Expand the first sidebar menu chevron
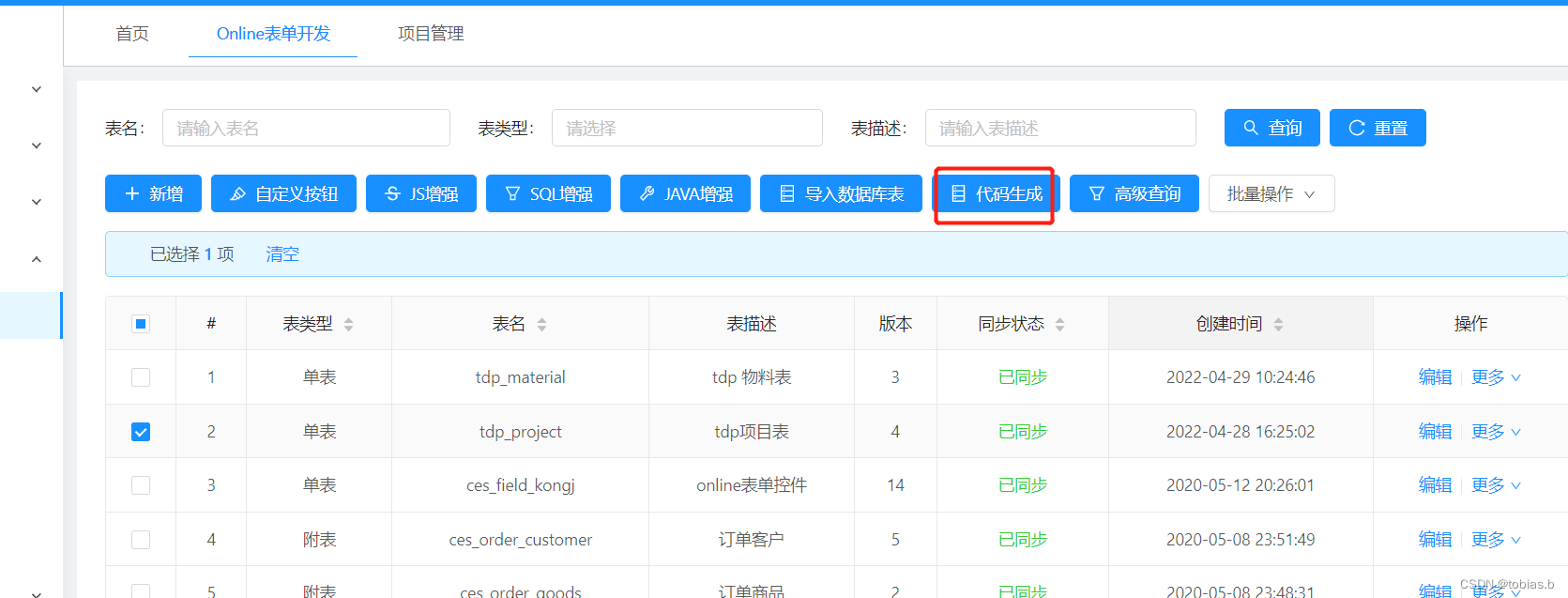The height and width of the screenshot is (598, 1568). (x=37, y=89)
